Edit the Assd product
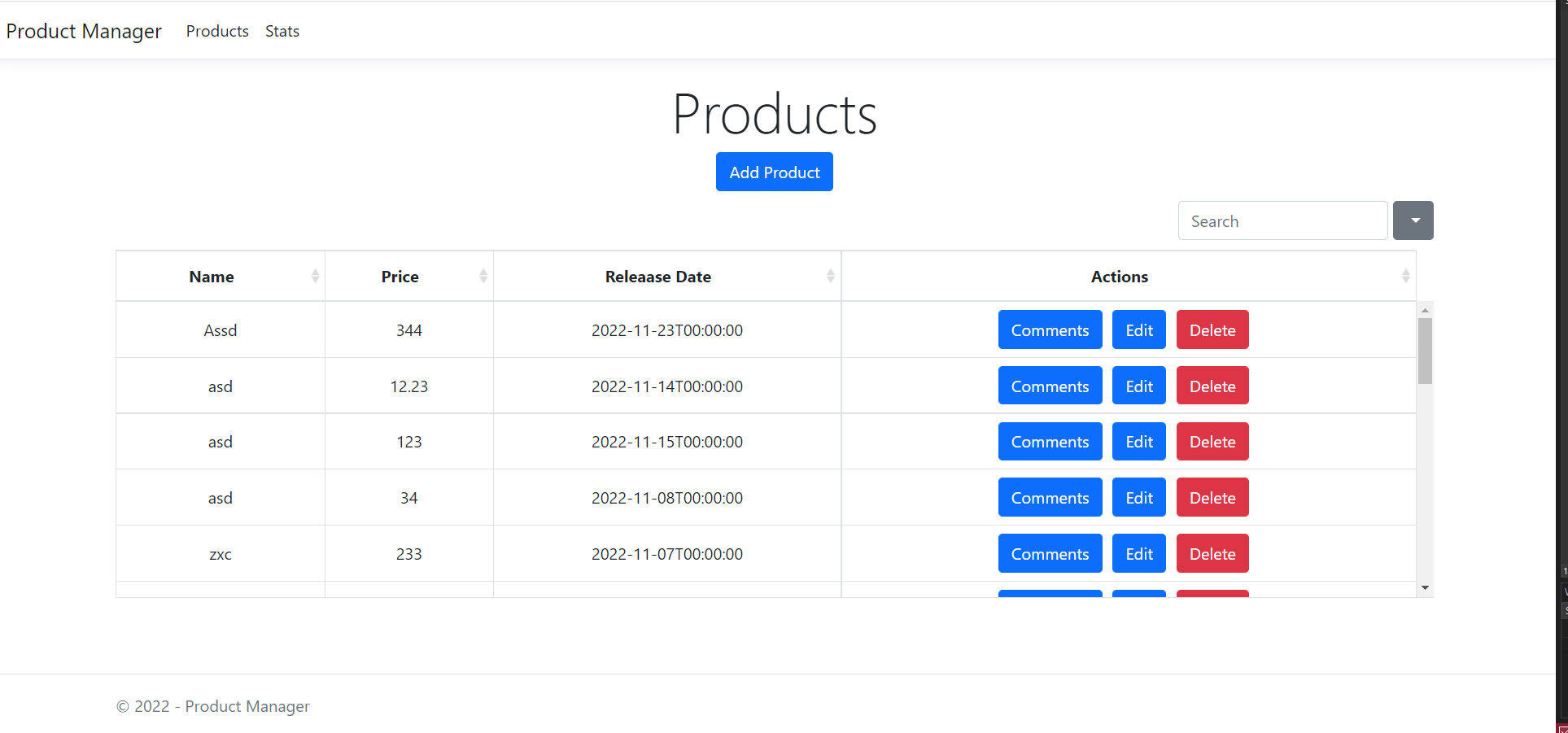The width and height of the screenshot is (1568, 733). (1138, 329)
